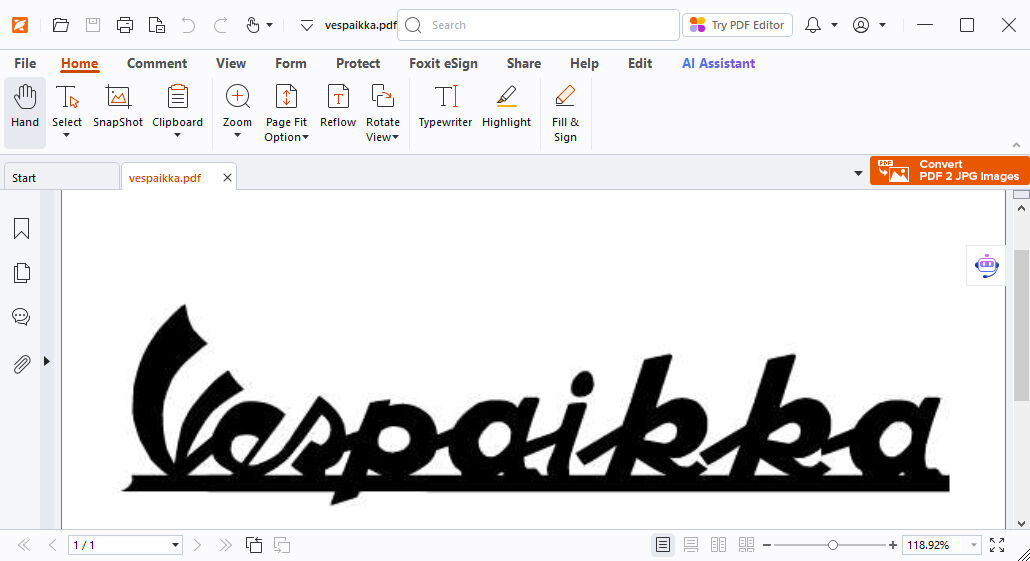
Task: Expand the Clipboard dropdown arrow
Action: tap(177, 135)
